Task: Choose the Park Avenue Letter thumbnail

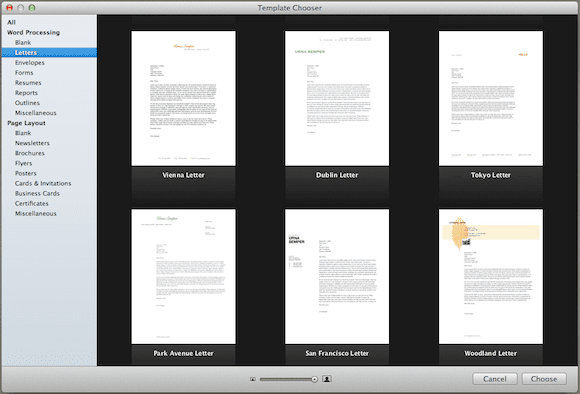Action: (x=183, y=276)
